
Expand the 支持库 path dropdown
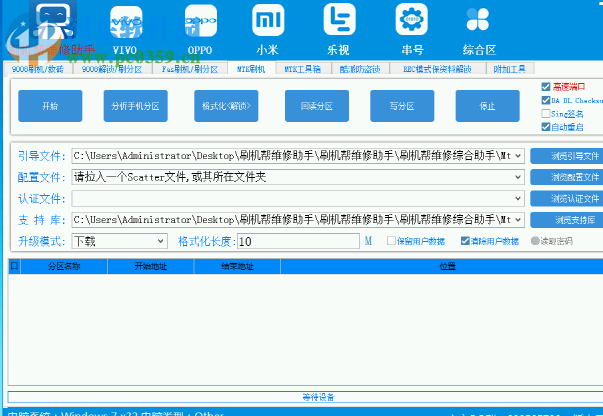(x=518, y=220)
